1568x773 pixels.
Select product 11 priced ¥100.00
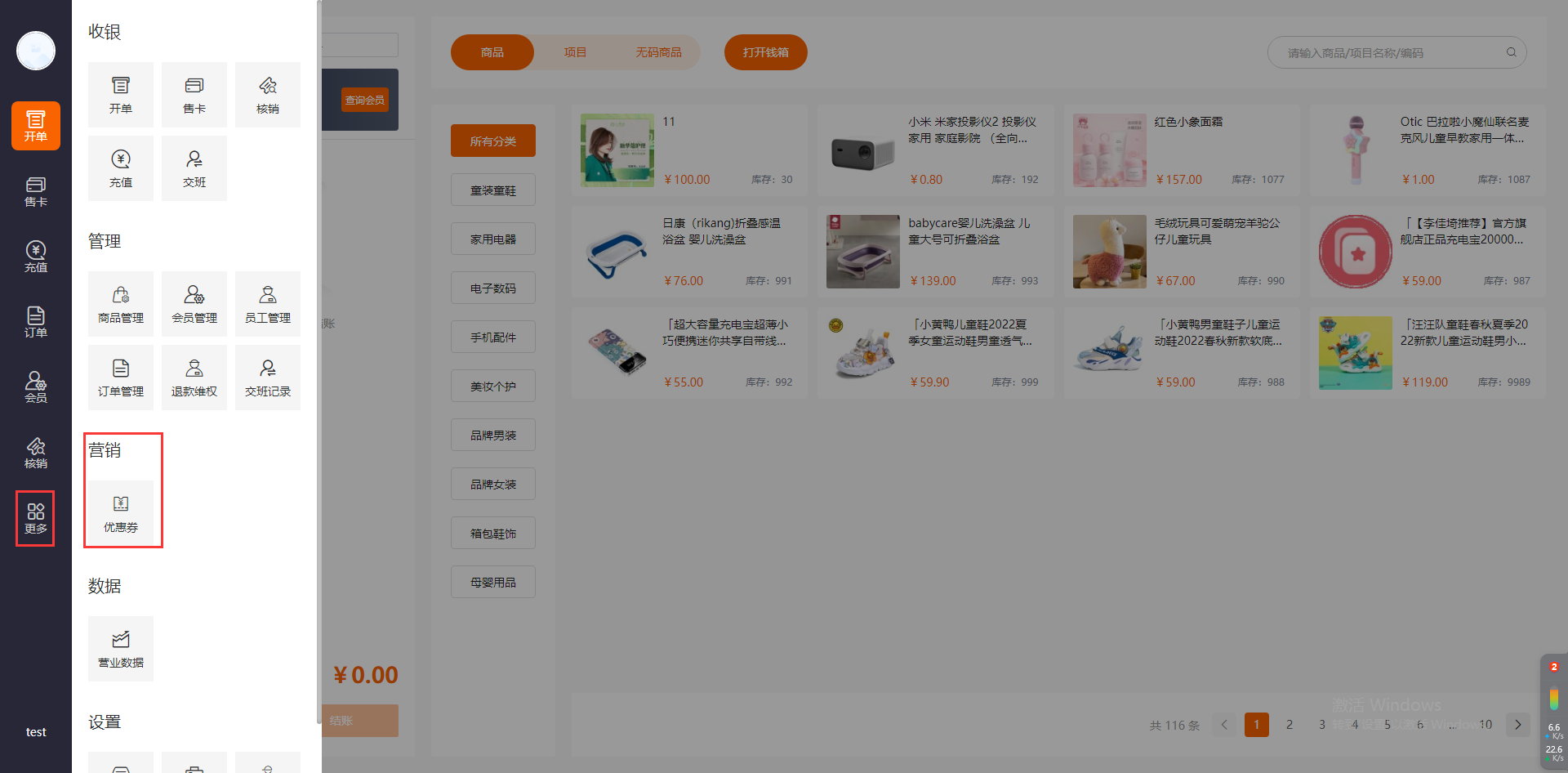point(689,150)
